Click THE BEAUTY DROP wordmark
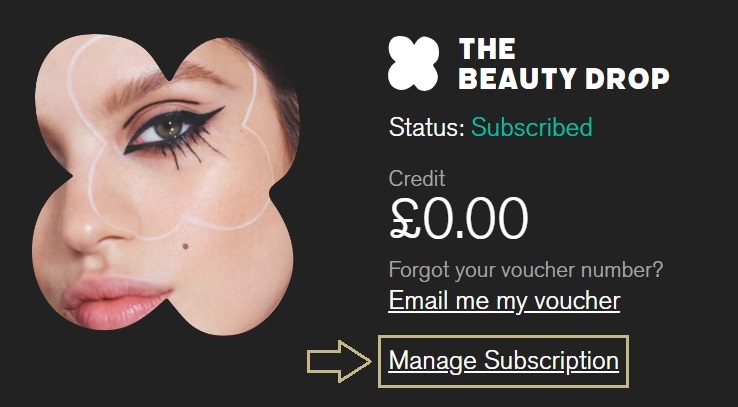This screenshot has width=738, height=407. point(563,64)
